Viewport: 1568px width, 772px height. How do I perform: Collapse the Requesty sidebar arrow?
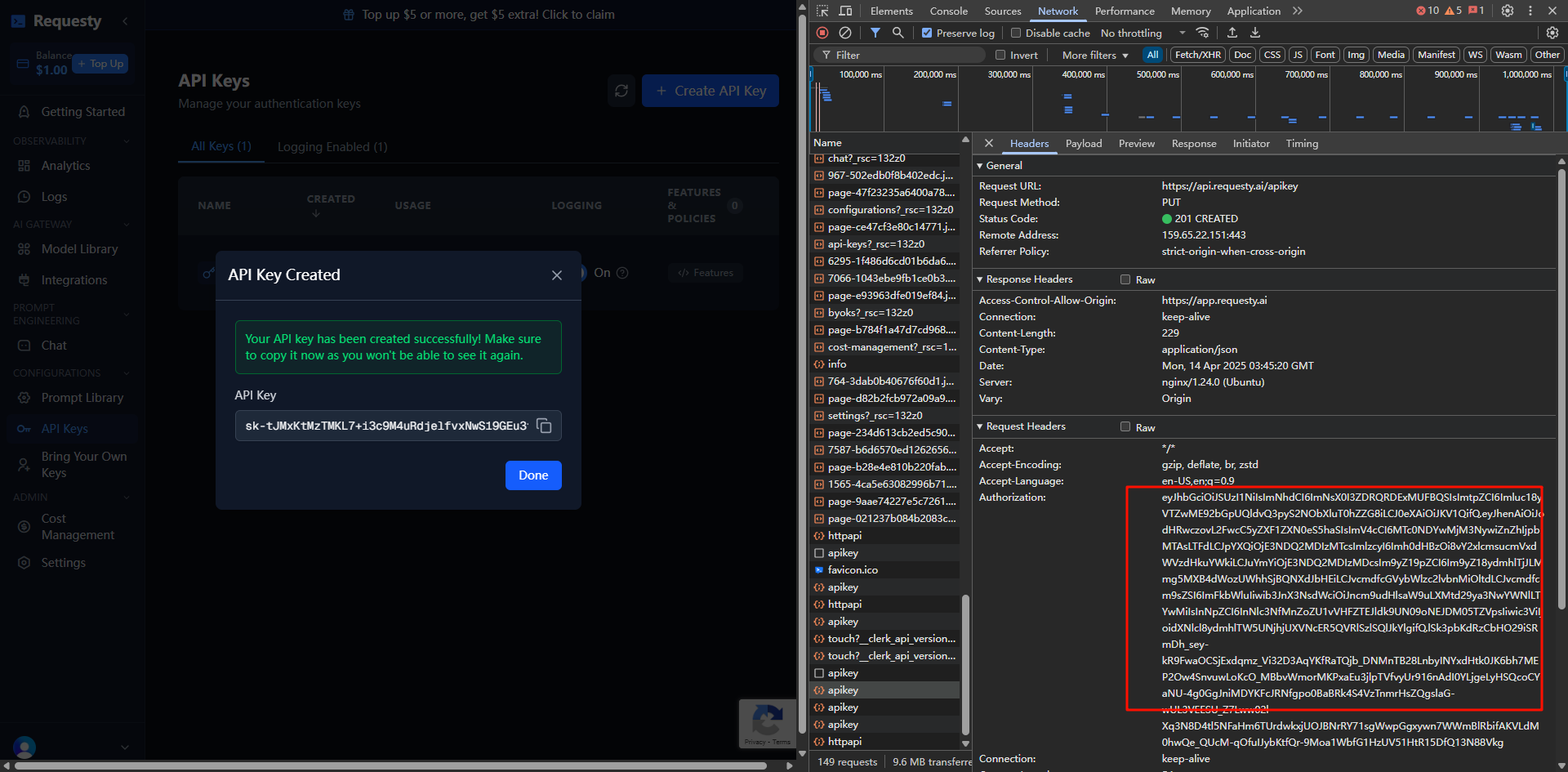coord(125,21)
